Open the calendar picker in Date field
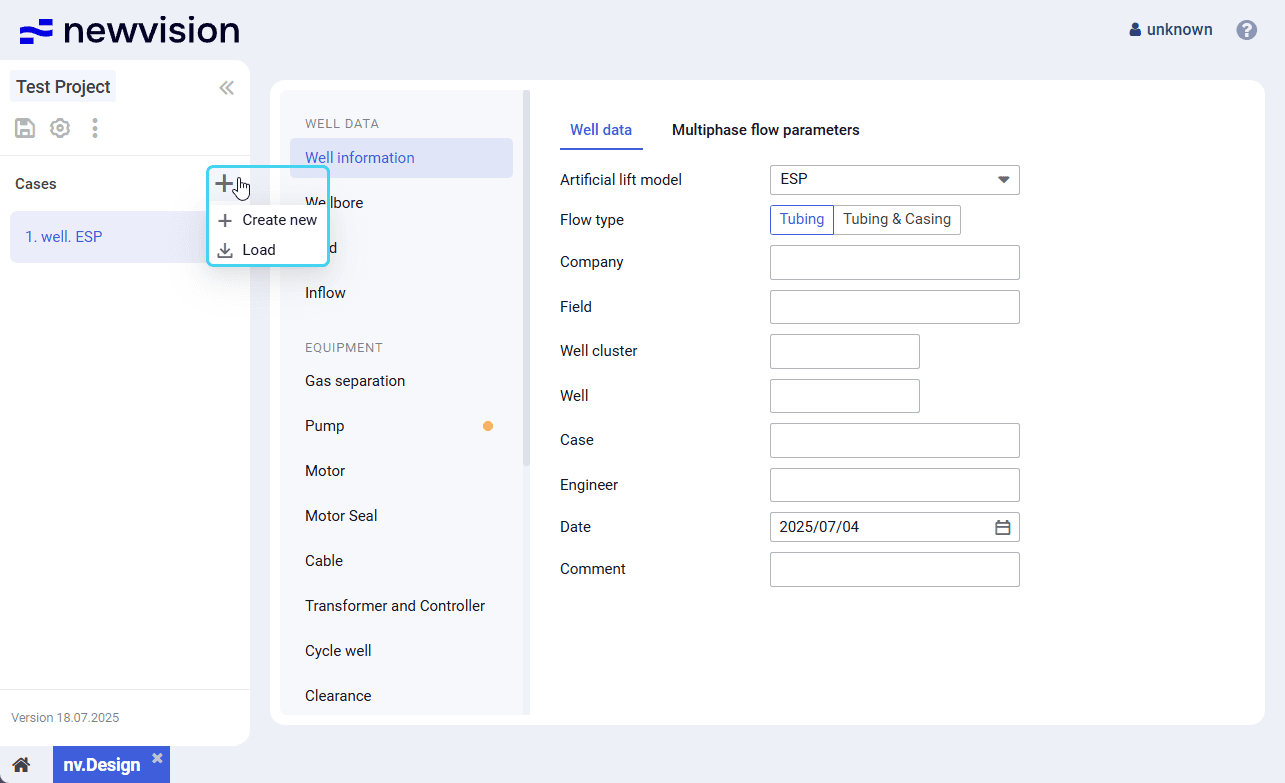 [x=1002, y=527]
